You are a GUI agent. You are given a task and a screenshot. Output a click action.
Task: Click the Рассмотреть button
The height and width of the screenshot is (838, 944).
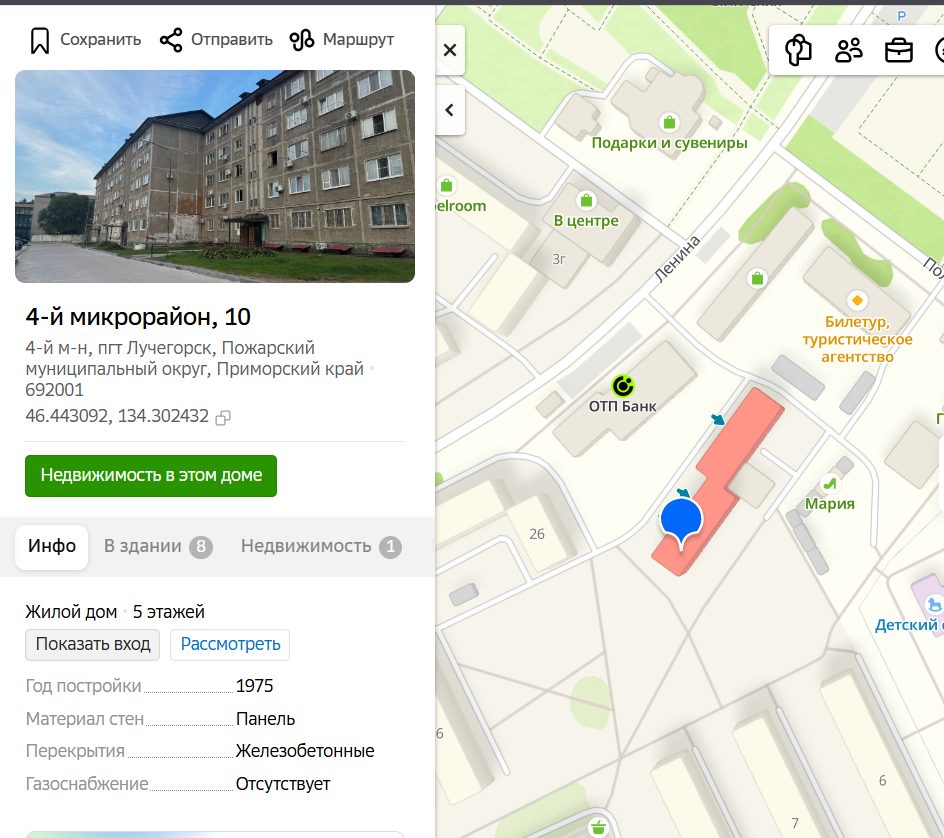coord(230,644)
